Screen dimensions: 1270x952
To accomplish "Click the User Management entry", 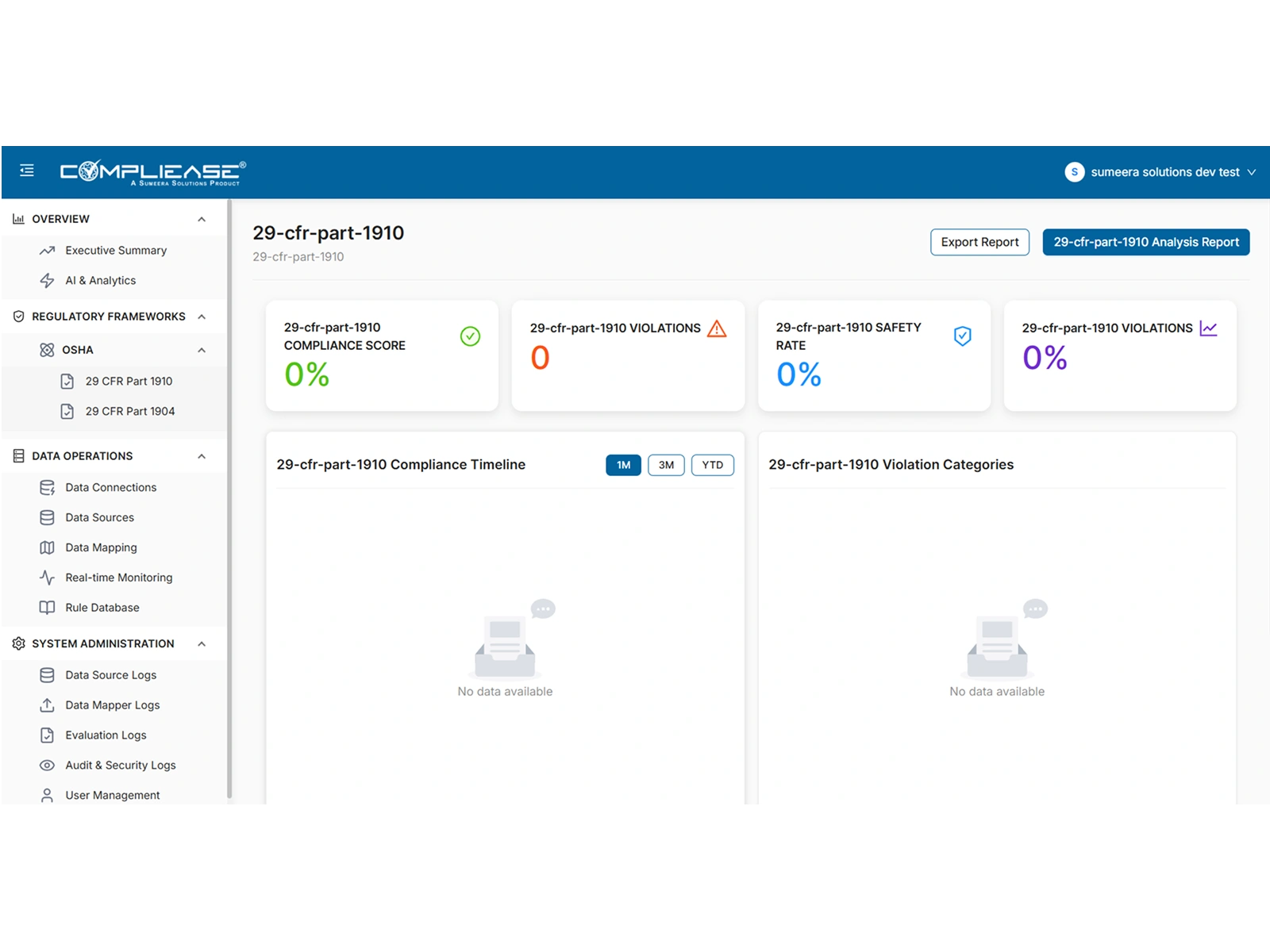I will tap(113, 795).
